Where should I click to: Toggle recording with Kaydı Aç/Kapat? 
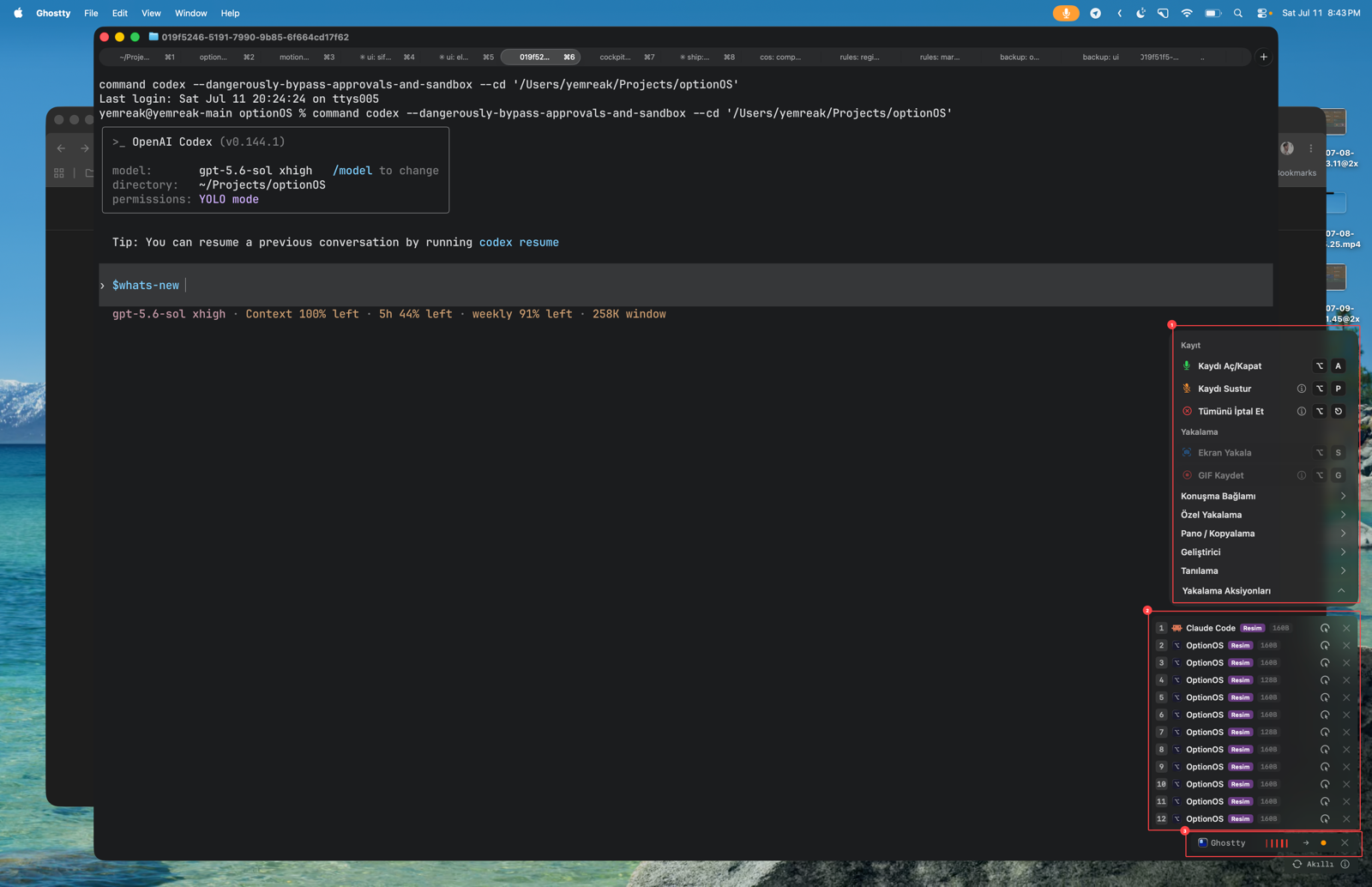point(1265,365)
